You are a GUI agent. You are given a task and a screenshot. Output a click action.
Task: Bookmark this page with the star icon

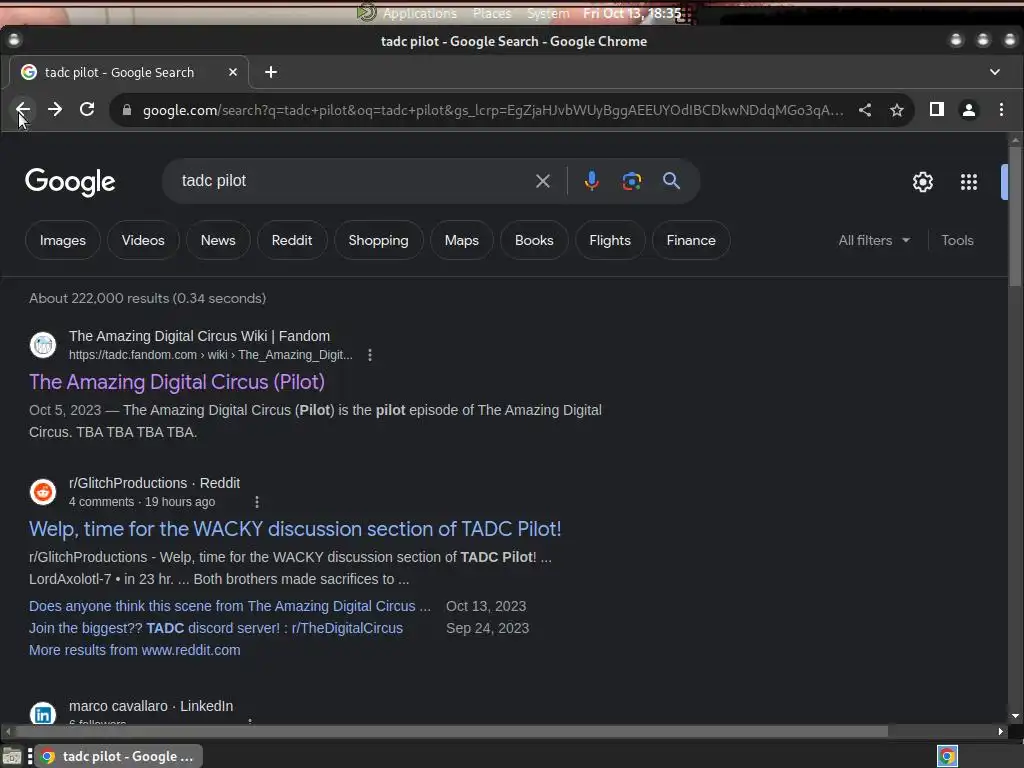coord(897,110)
